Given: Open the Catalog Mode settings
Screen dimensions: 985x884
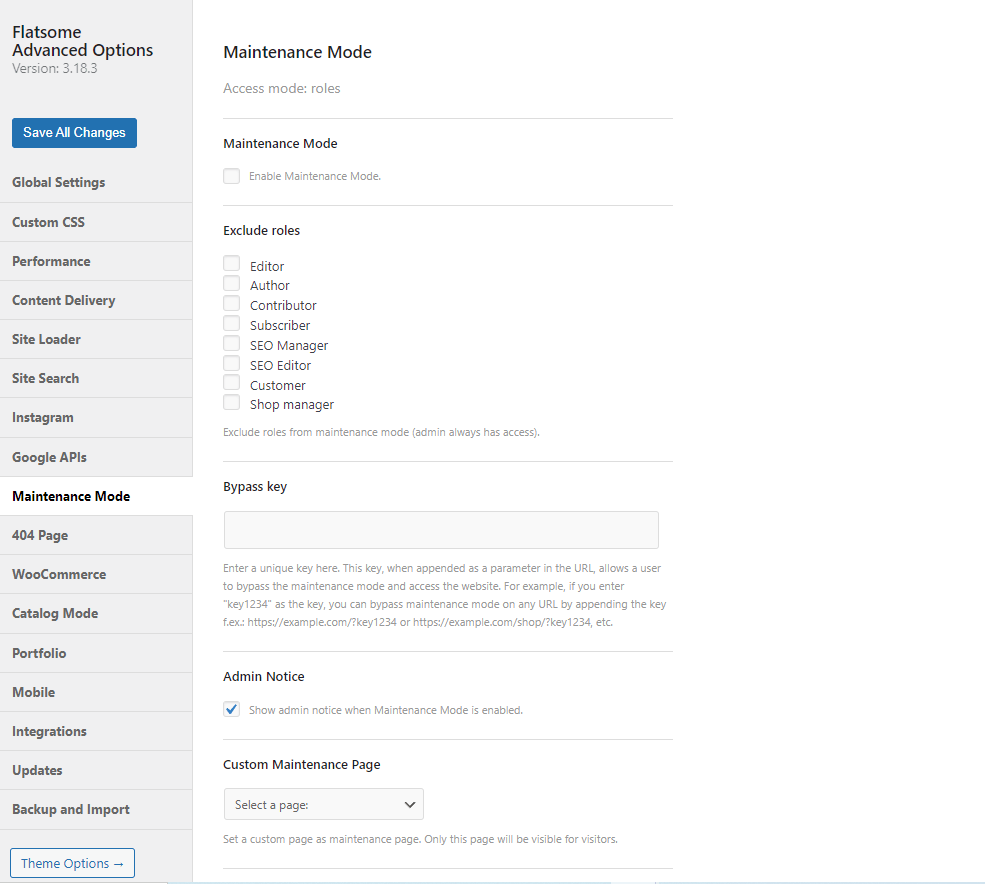Looking at the screenshot, I should [96, 613].
